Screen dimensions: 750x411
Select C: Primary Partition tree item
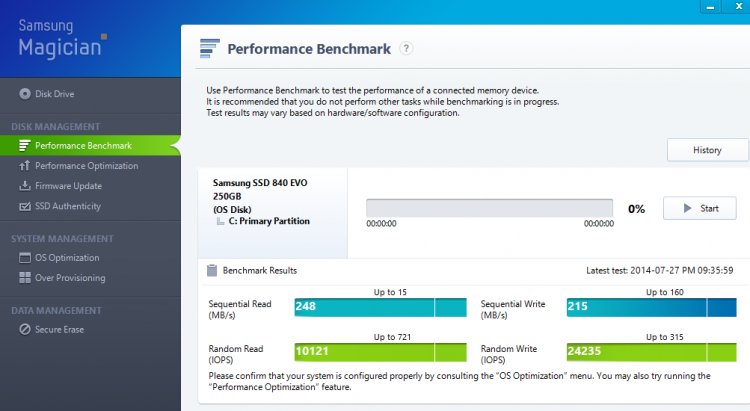click(269, 221)
